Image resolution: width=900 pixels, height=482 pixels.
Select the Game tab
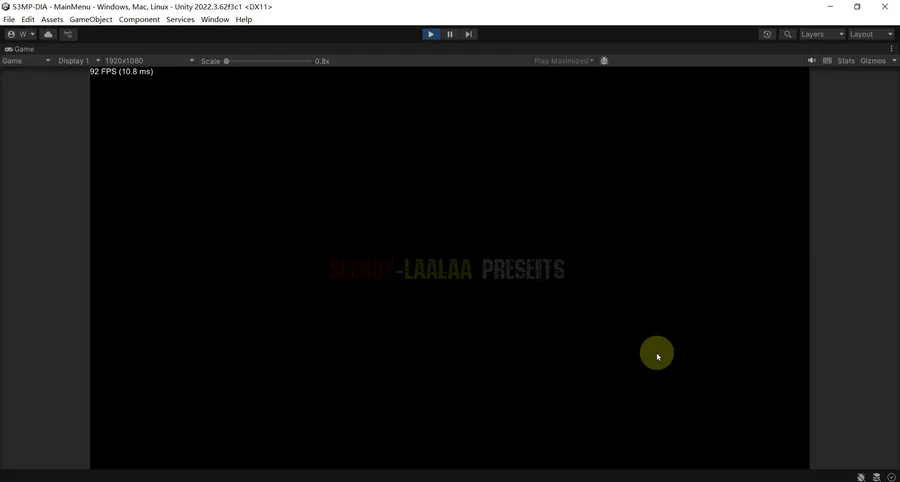(20, 49)
